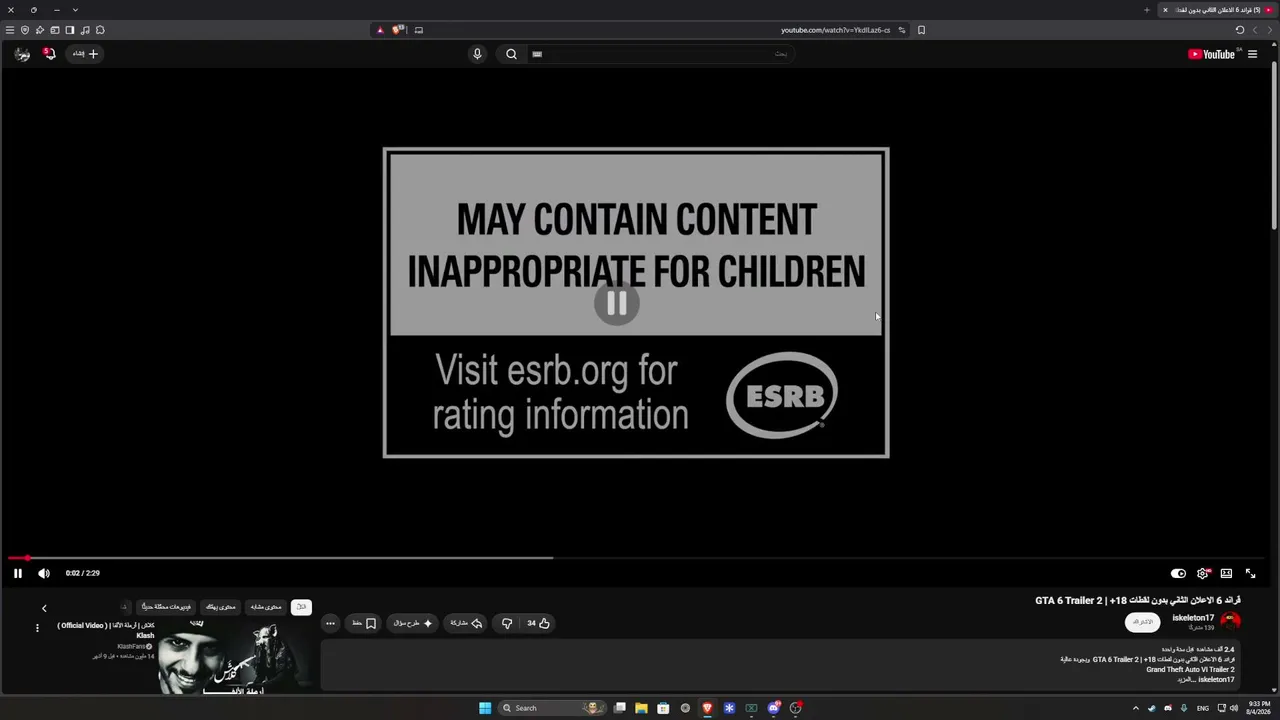Open File Explorer from the taskbar
The height and width of the screenshot is (720, 1280).
click(x=641, y=708)
